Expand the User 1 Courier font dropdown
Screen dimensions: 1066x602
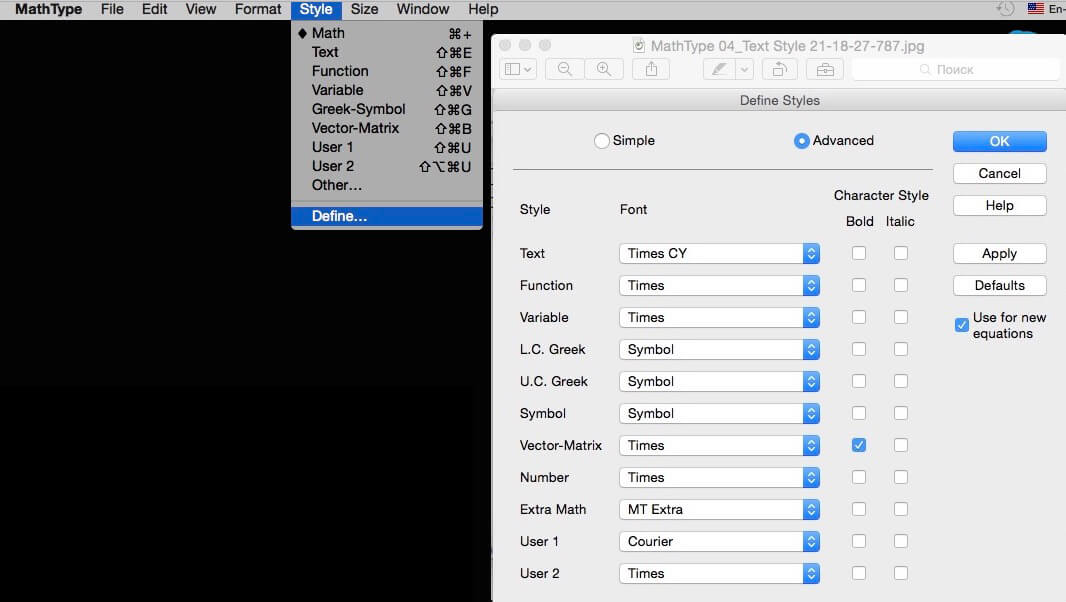tap(719, 541)
